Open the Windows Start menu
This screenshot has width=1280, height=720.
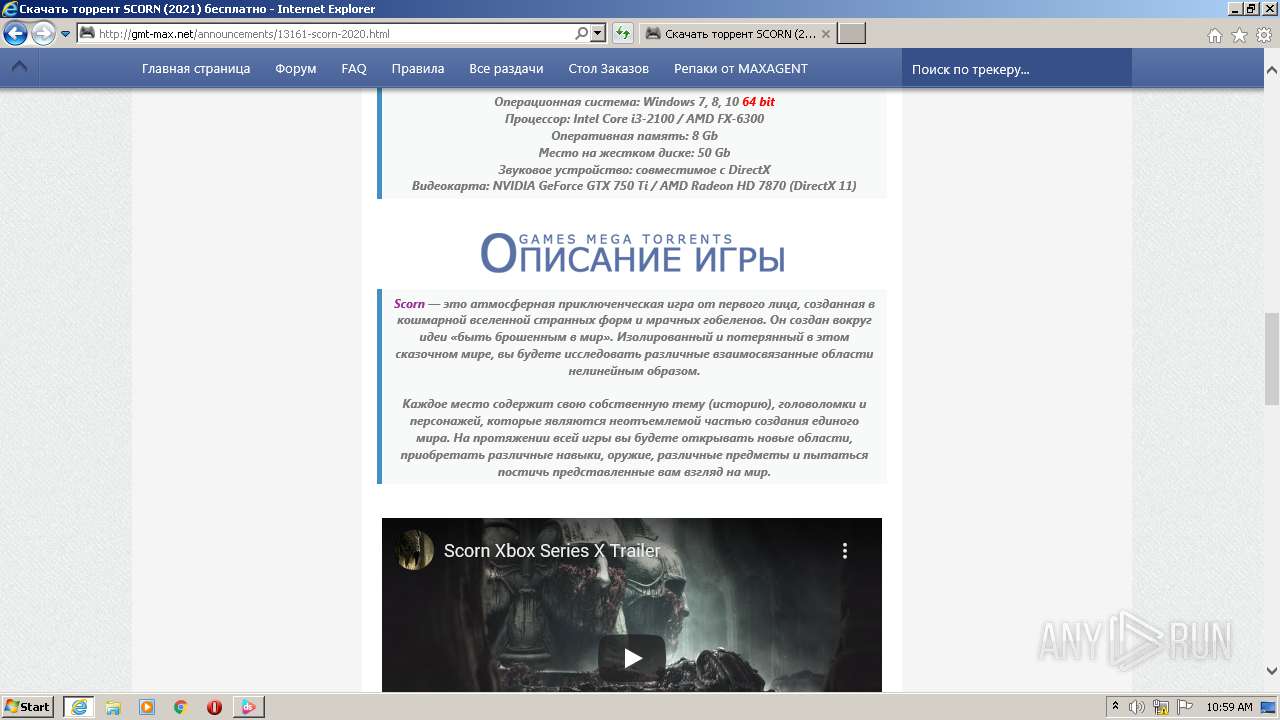coord(28,706)
